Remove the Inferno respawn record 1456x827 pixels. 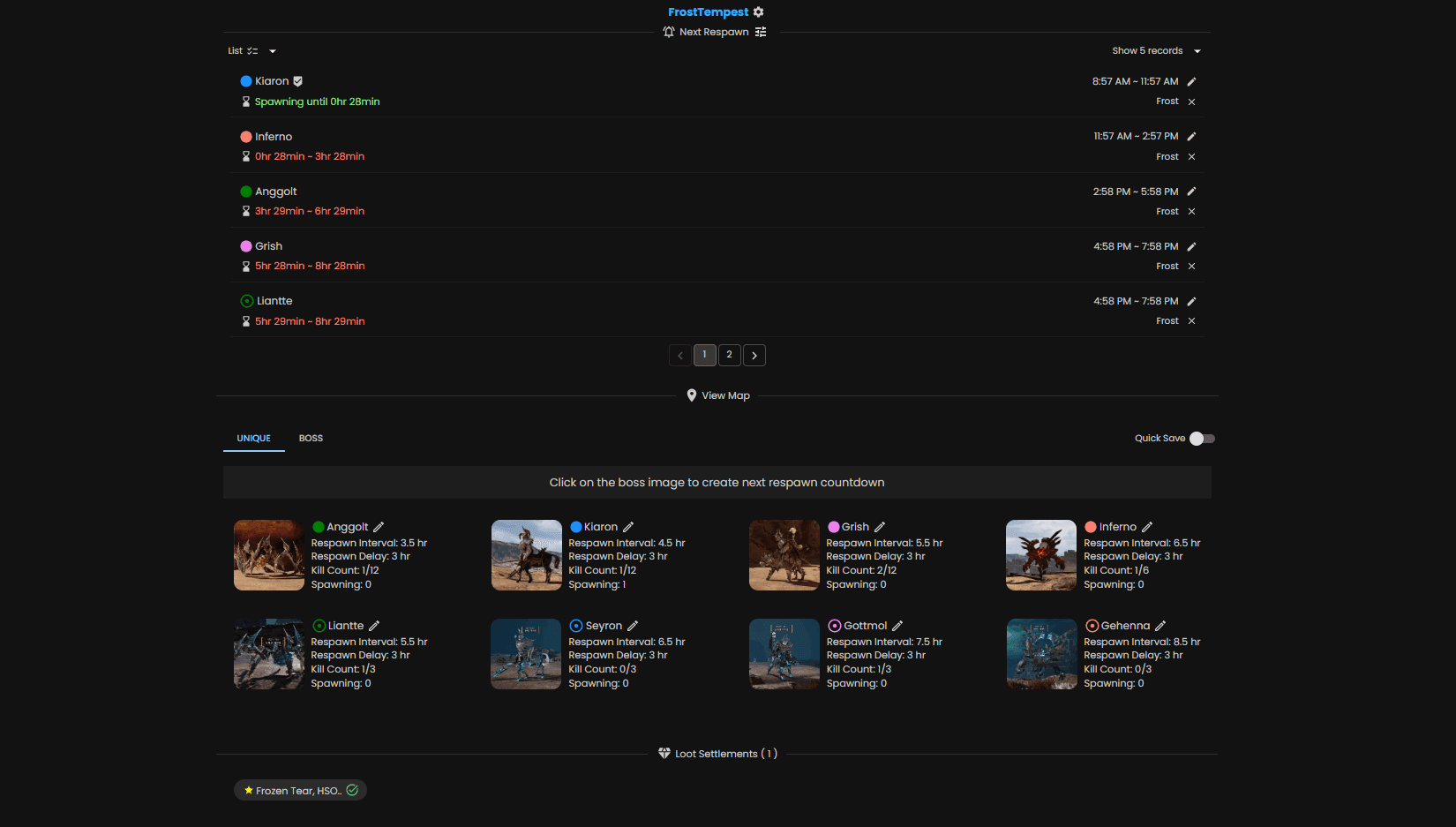pos(1191,156)
